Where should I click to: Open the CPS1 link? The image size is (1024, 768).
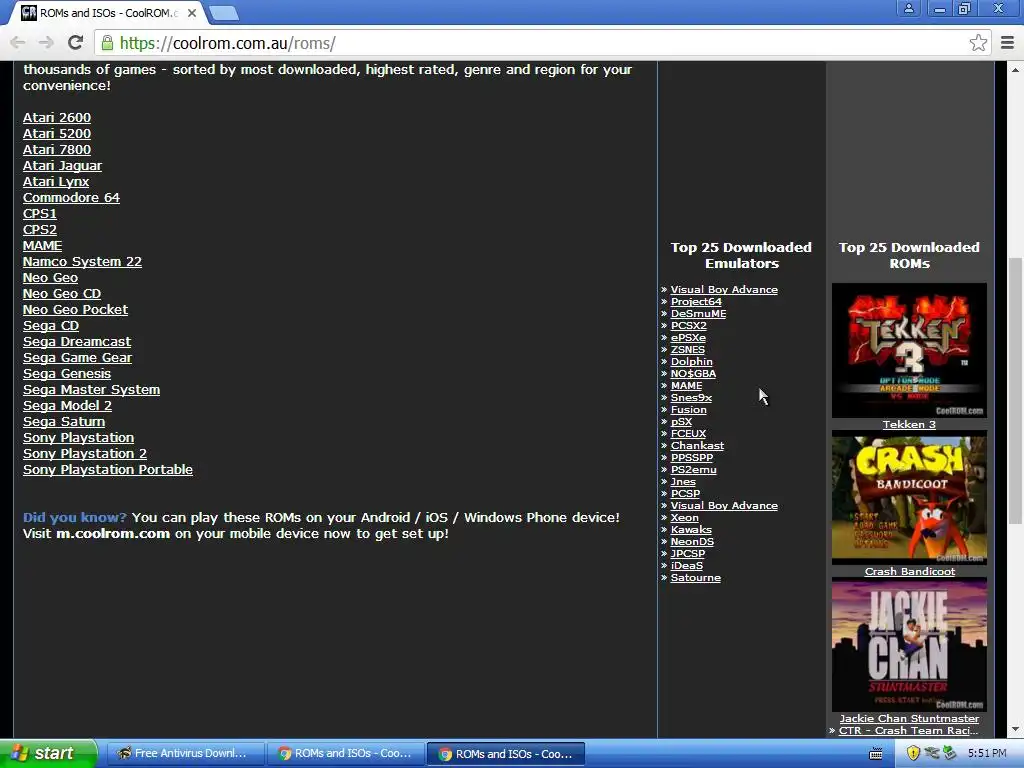click(40, 214)
